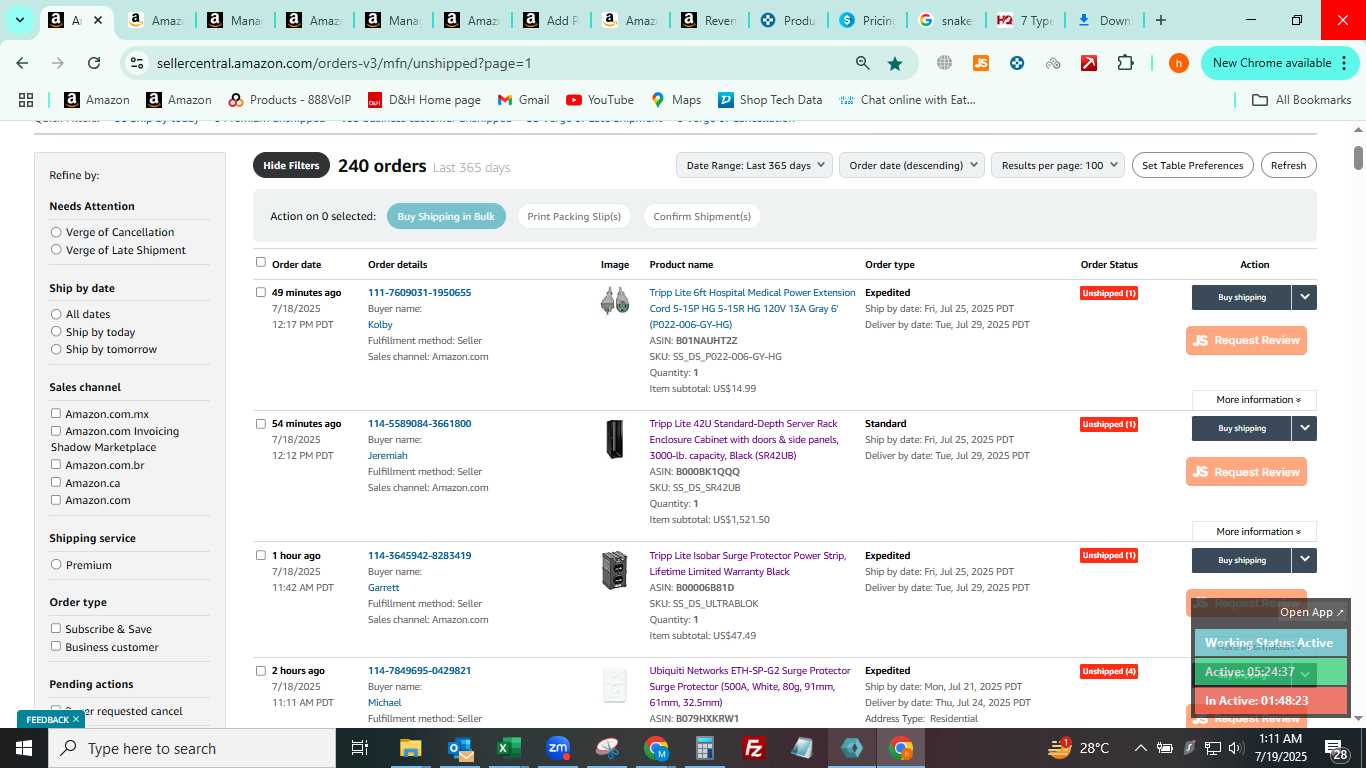Open the tab search chevron at top left
1366x768 pixels.
(x=19, y=20)
